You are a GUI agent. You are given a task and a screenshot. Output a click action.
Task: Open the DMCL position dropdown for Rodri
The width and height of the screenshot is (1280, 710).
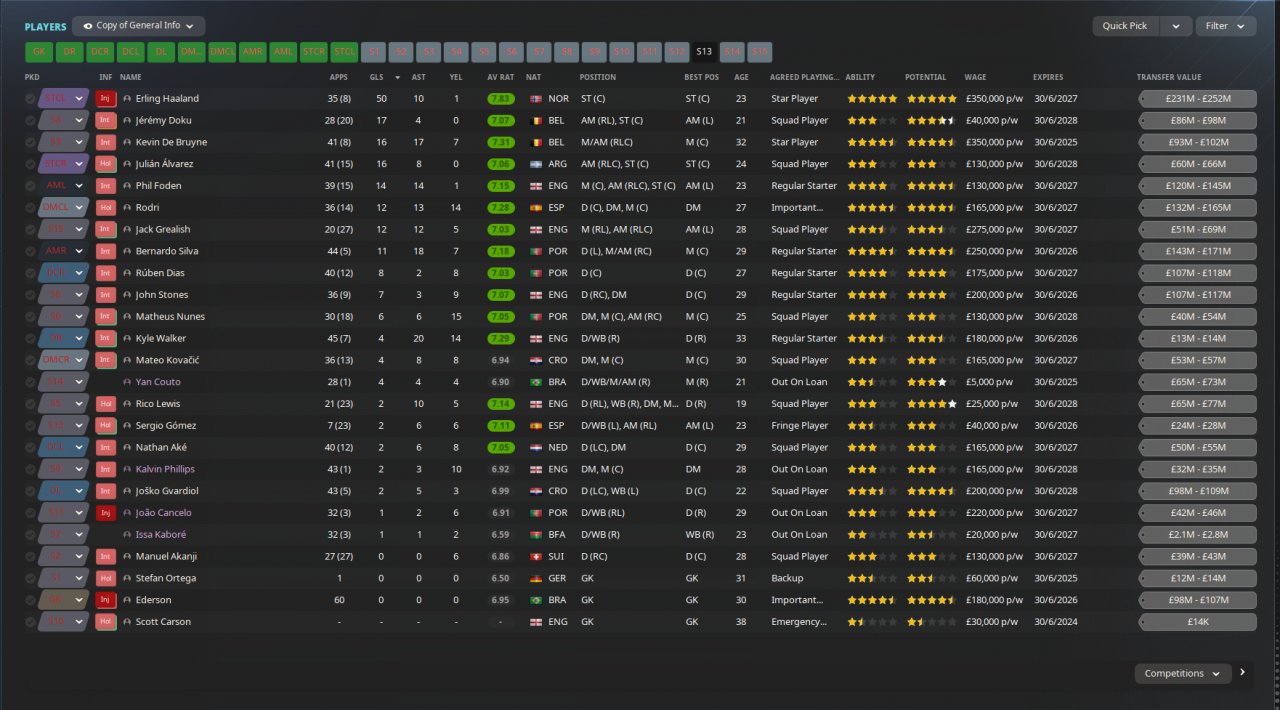click(x=64, y=208)
